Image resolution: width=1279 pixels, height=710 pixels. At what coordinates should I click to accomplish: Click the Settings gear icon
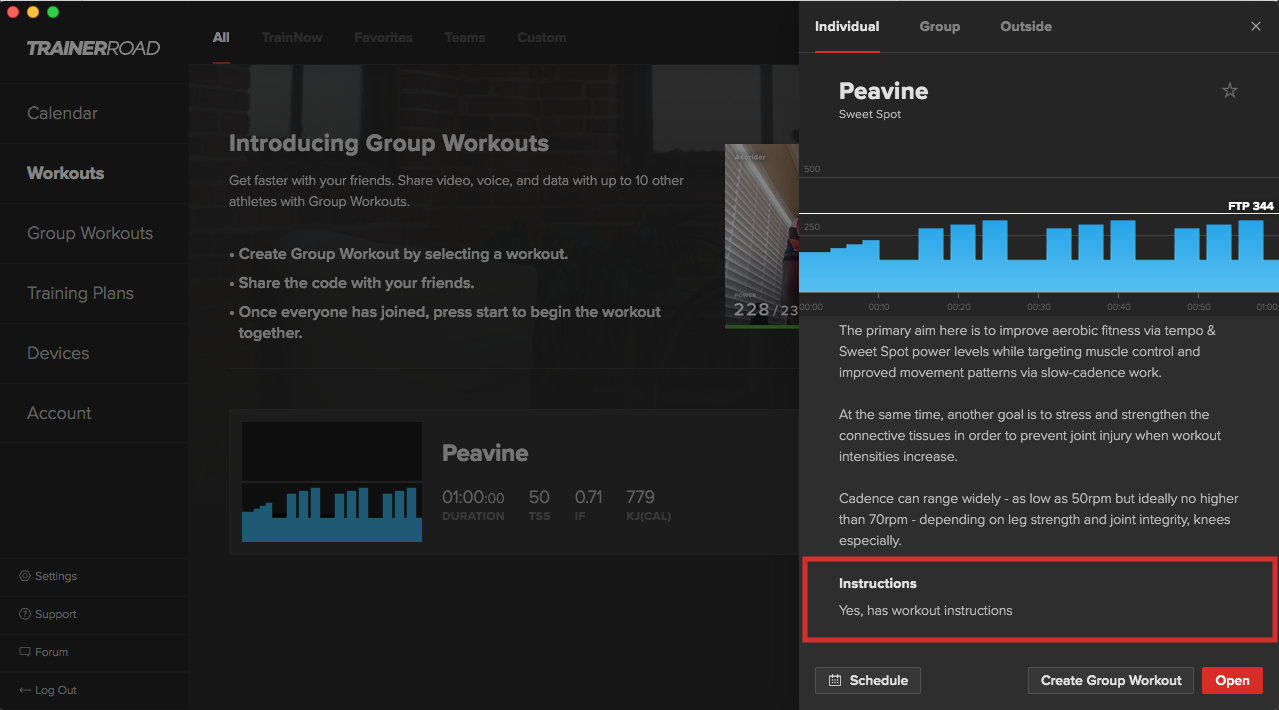pos(24,576)
